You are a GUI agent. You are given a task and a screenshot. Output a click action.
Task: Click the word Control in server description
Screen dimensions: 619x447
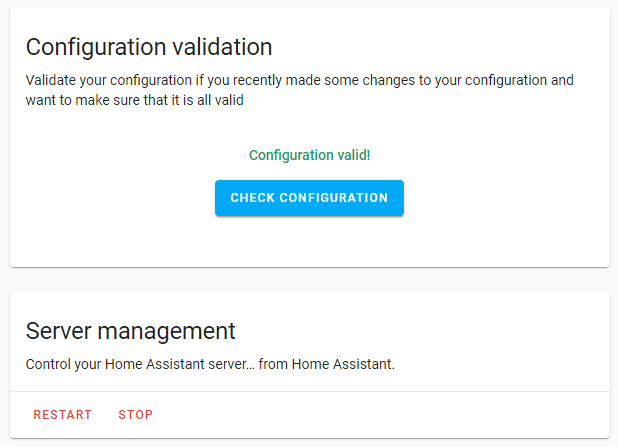pyautogui.click(x=48, y=364)
